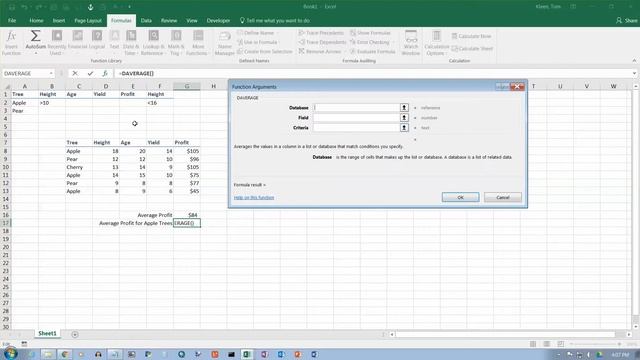Close the Function Arguments dialog
The height and width of the screenshot is (360, 640).
click(517, 87)
